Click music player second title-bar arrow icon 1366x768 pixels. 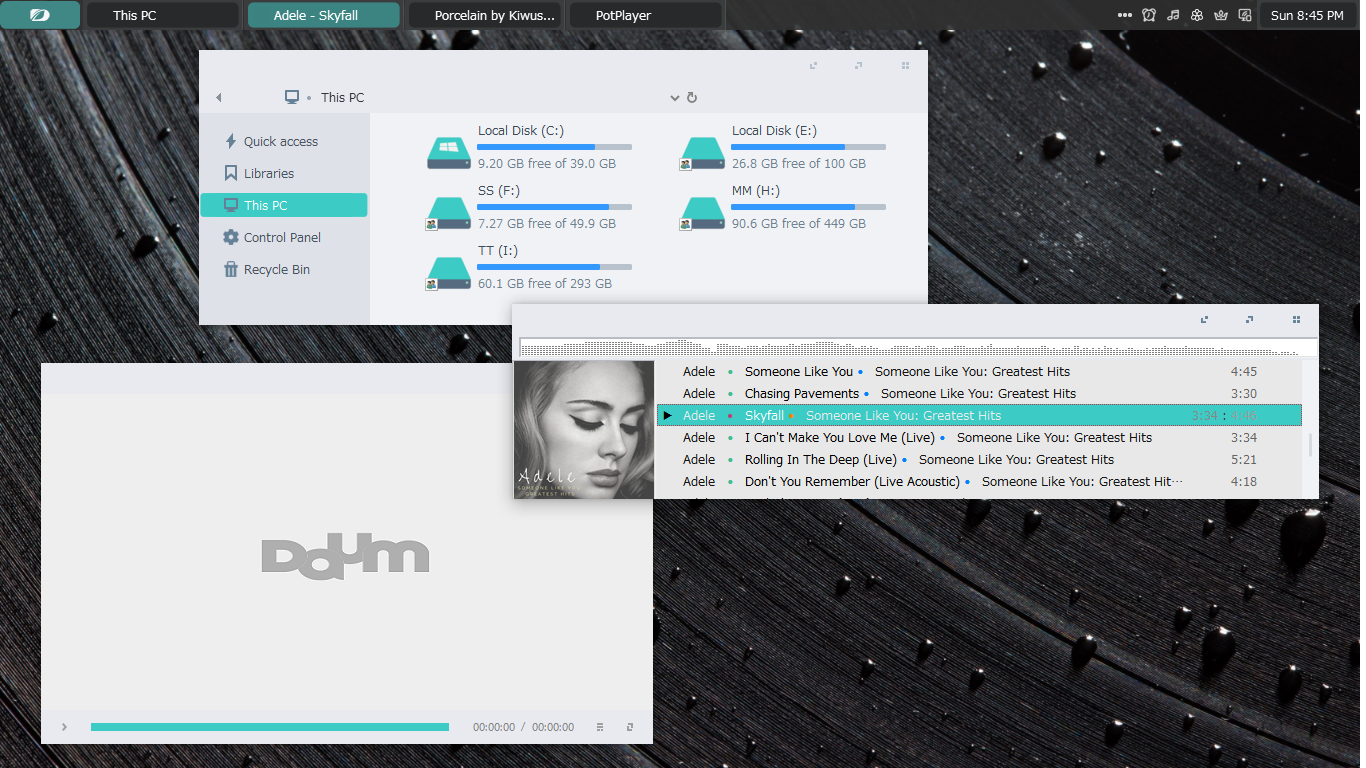1250,320
